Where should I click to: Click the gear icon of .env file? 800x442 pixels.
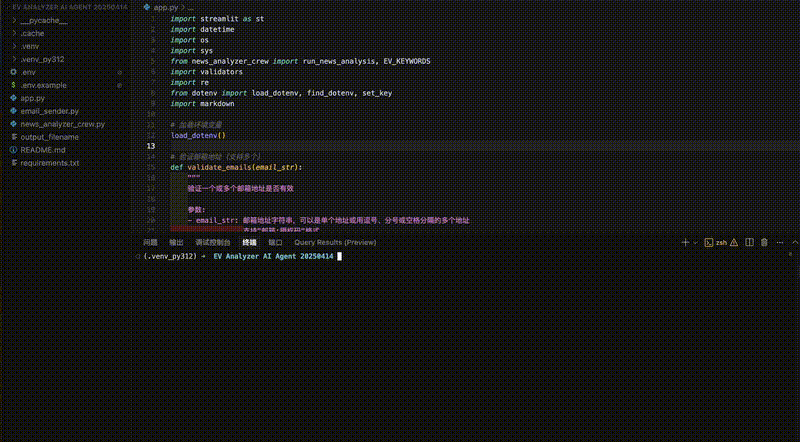click(14, 72)
